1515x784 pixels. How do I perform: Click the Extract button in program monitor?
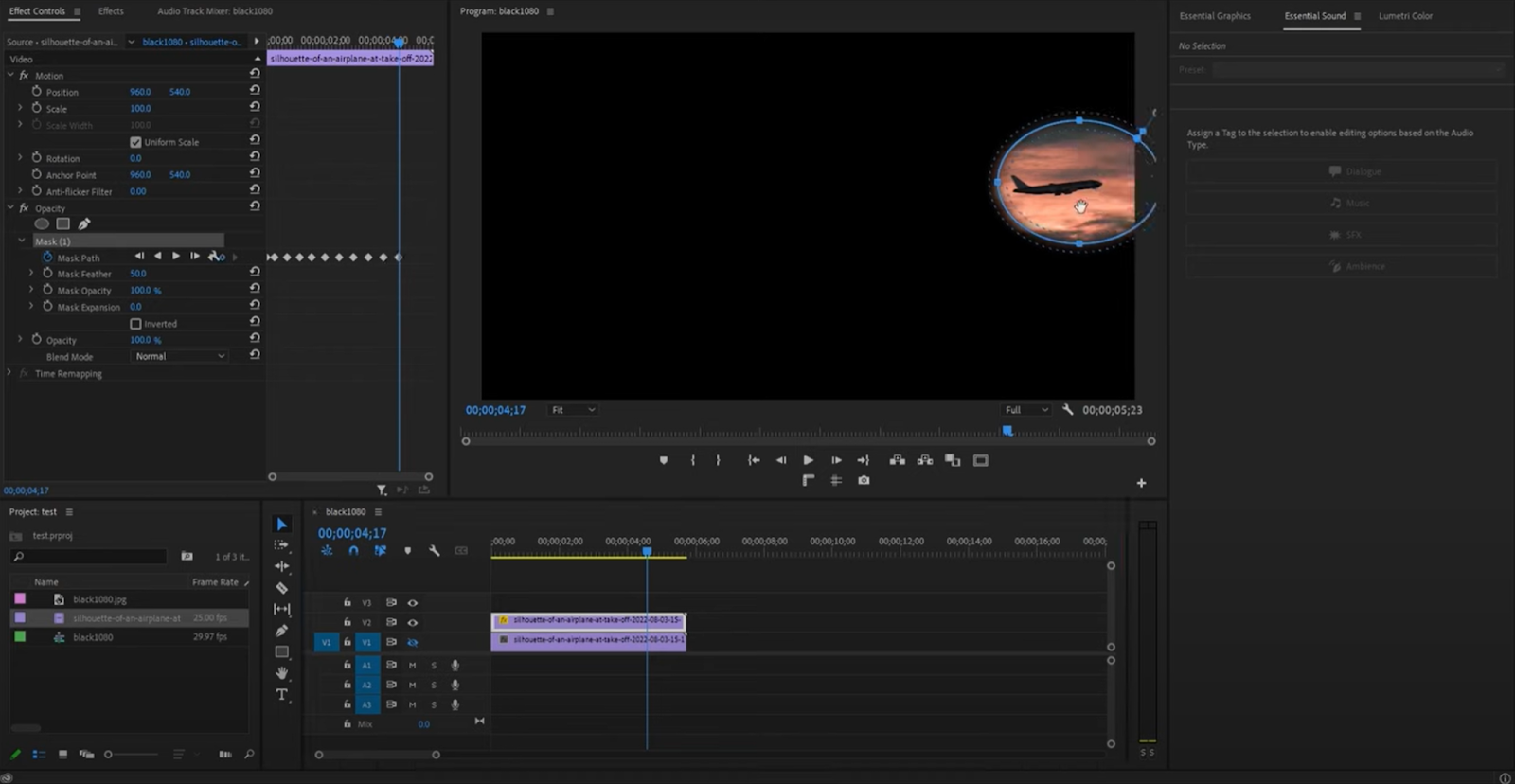(925, 460)
